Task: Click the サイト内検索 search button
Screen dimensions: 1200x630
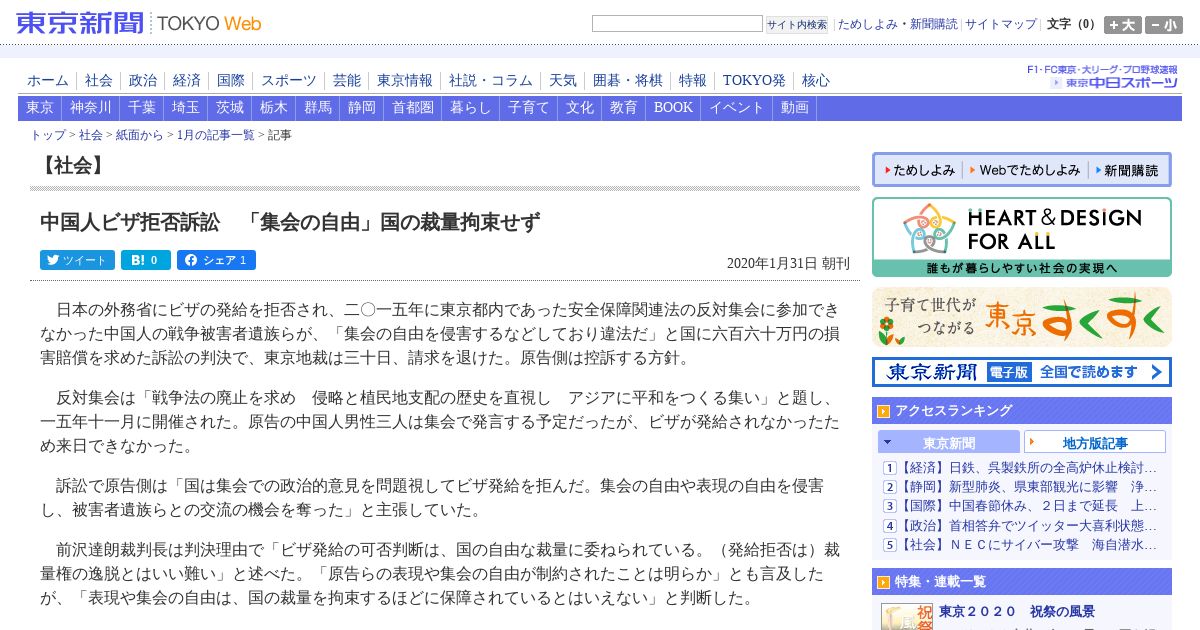Action: pos(797,24)
